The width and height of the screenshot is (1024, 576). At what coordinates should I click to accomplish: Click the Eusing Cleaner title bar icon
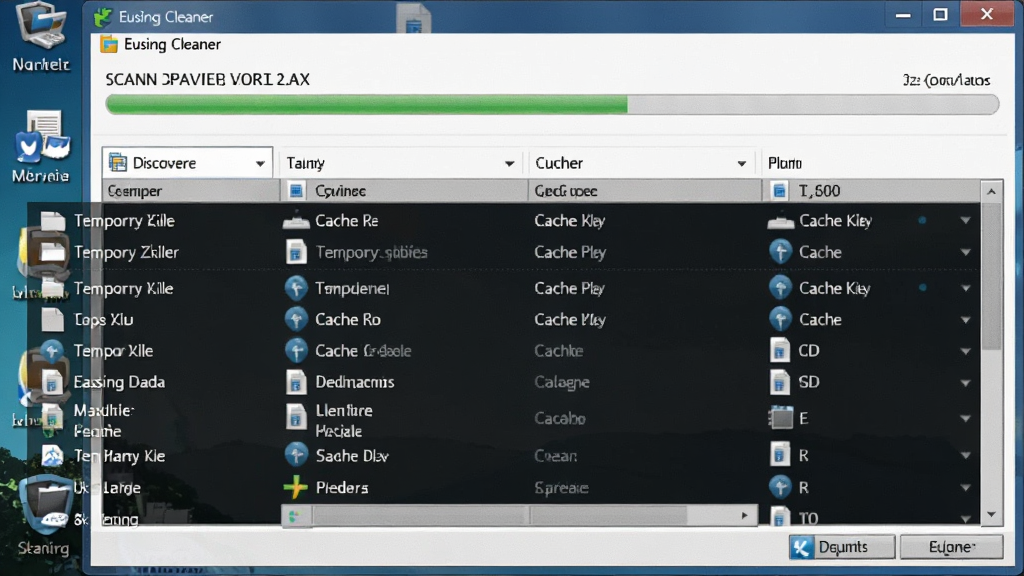coord(103,16)
